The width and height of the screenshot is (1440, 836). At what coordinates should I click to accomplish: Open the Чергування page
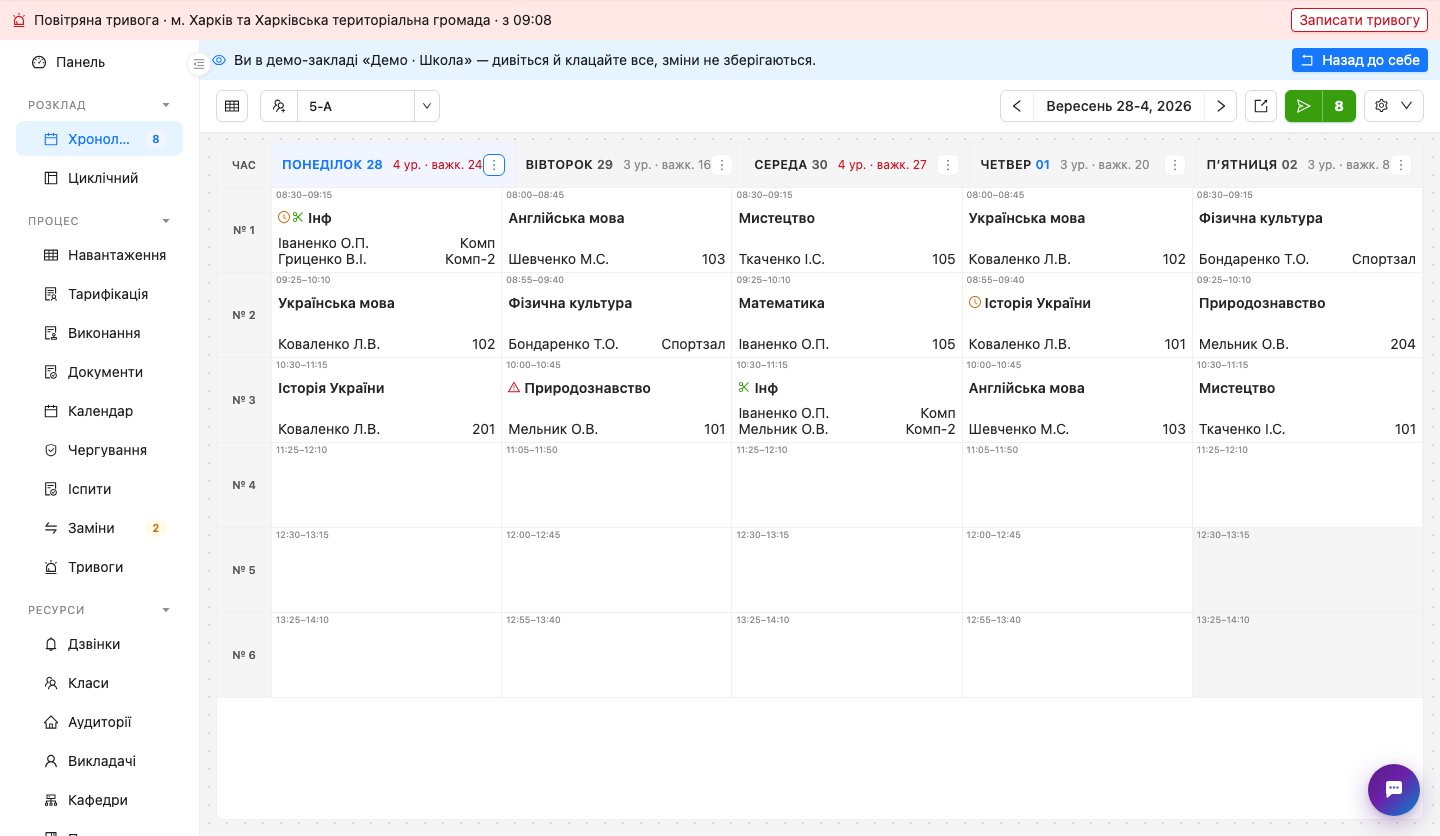tap(99, 450)
